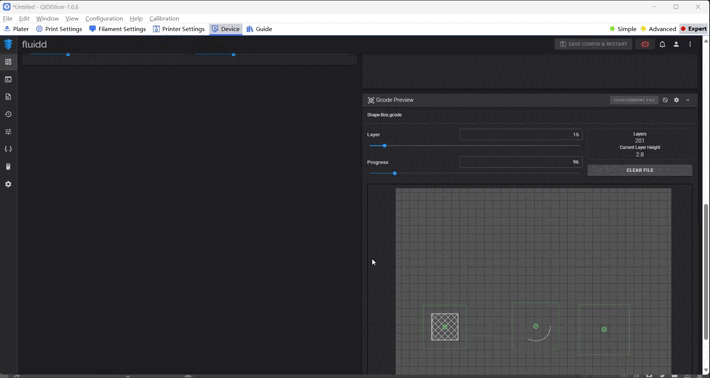Screen dimensions: 710x378
Task: Open the Window menu
Action: (x=48, y=19)
